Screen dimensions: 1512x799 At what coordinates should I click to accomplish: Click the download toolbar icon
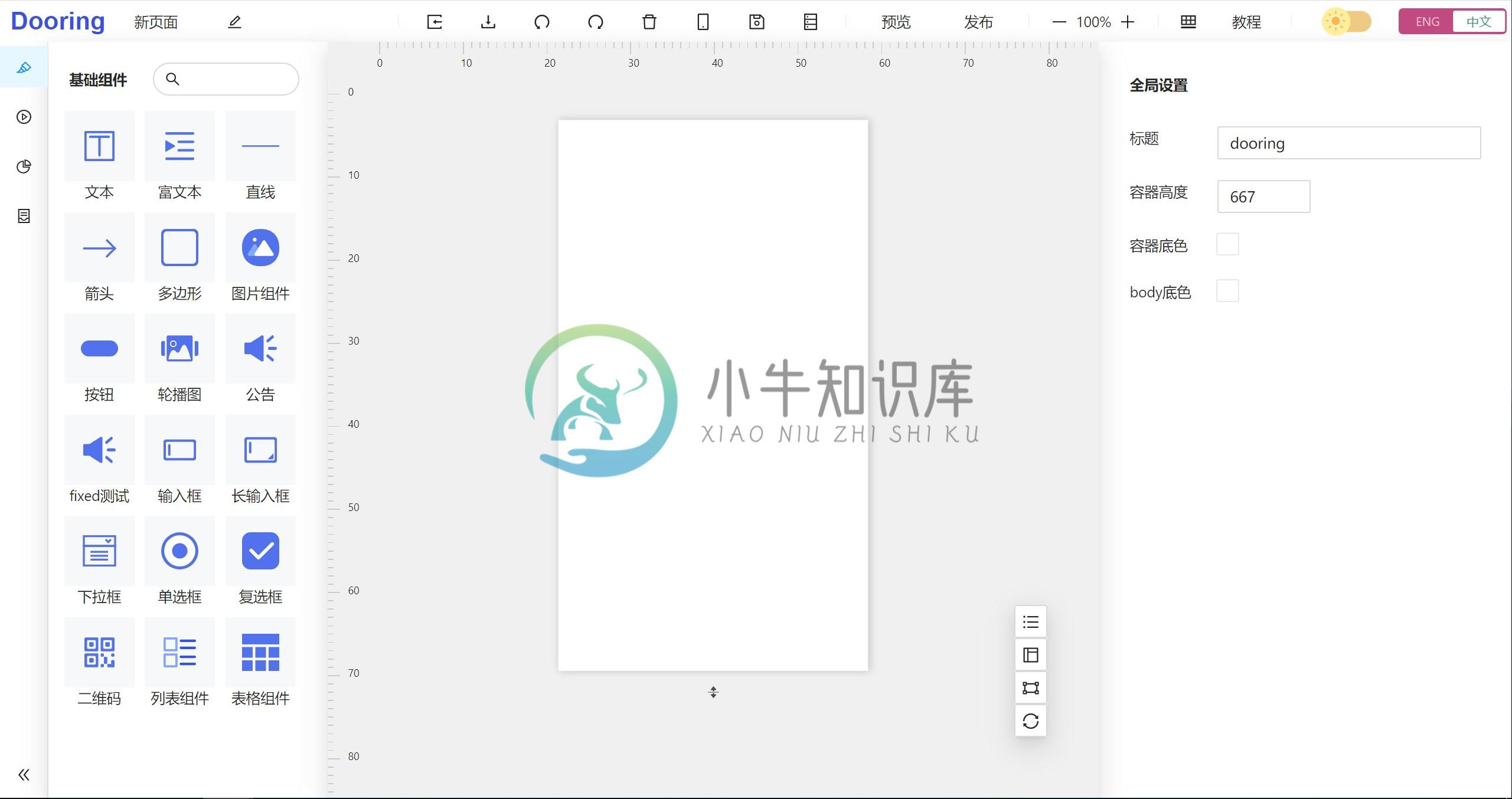[x=488, y=22]
